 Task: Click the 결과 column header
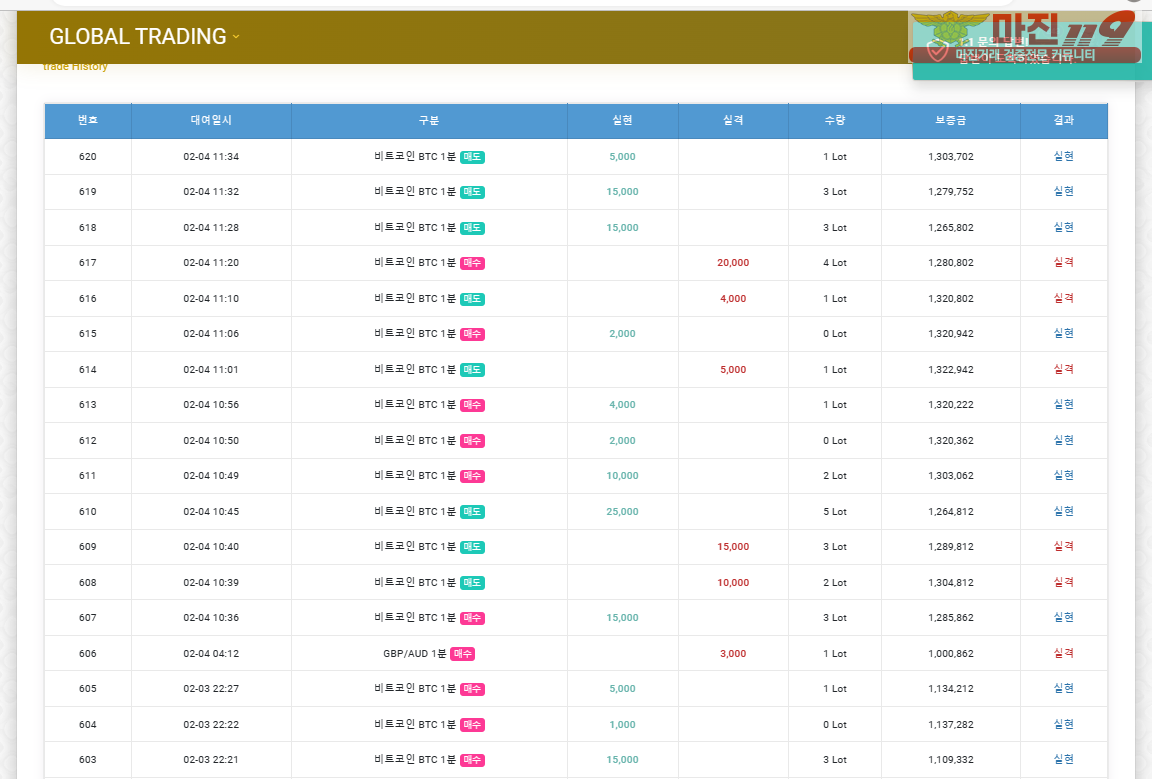1063,120
